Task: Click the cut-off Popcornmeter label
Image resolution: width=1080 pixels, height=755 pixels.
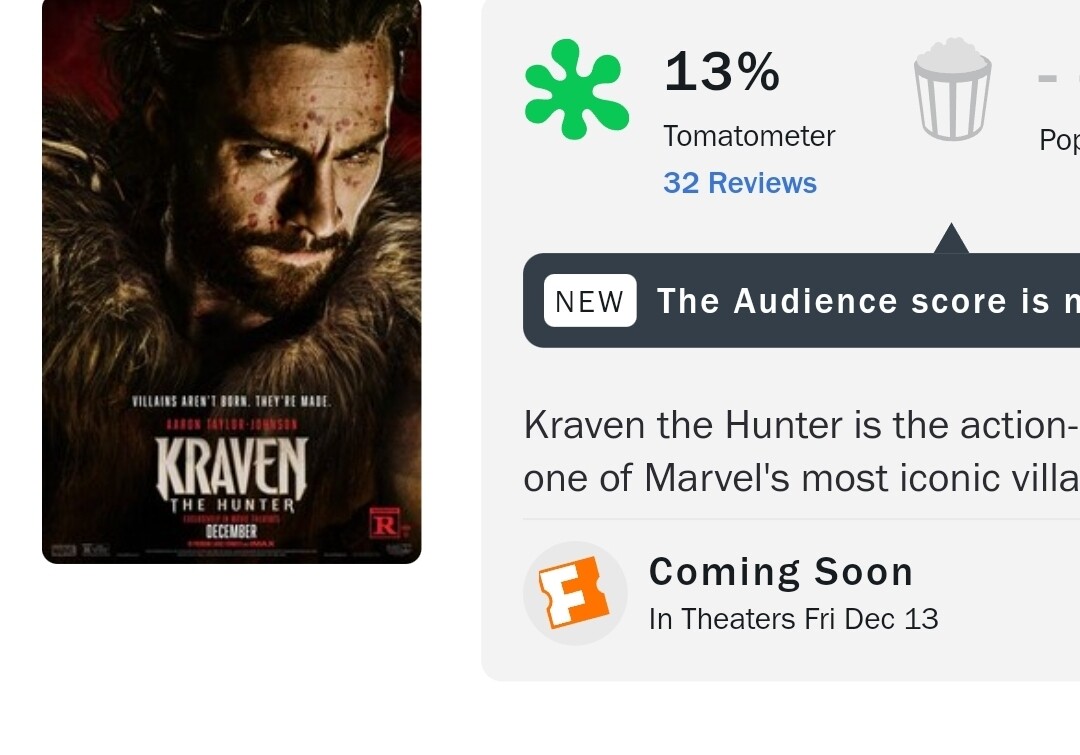Action: (1059, 140)
